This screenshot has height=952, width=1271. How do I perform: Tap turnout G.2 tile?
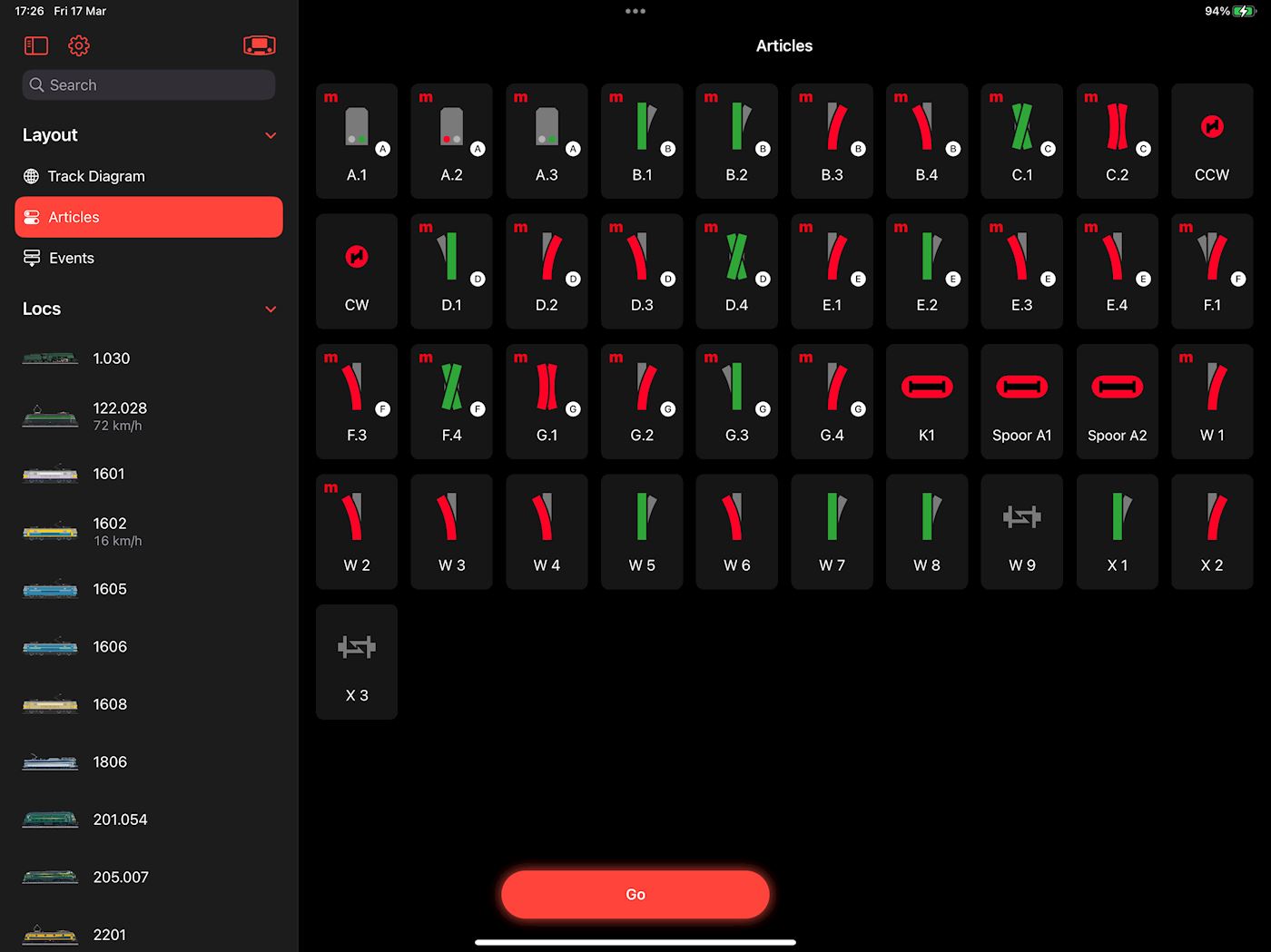pyautogui.click(x=642, y=401)
